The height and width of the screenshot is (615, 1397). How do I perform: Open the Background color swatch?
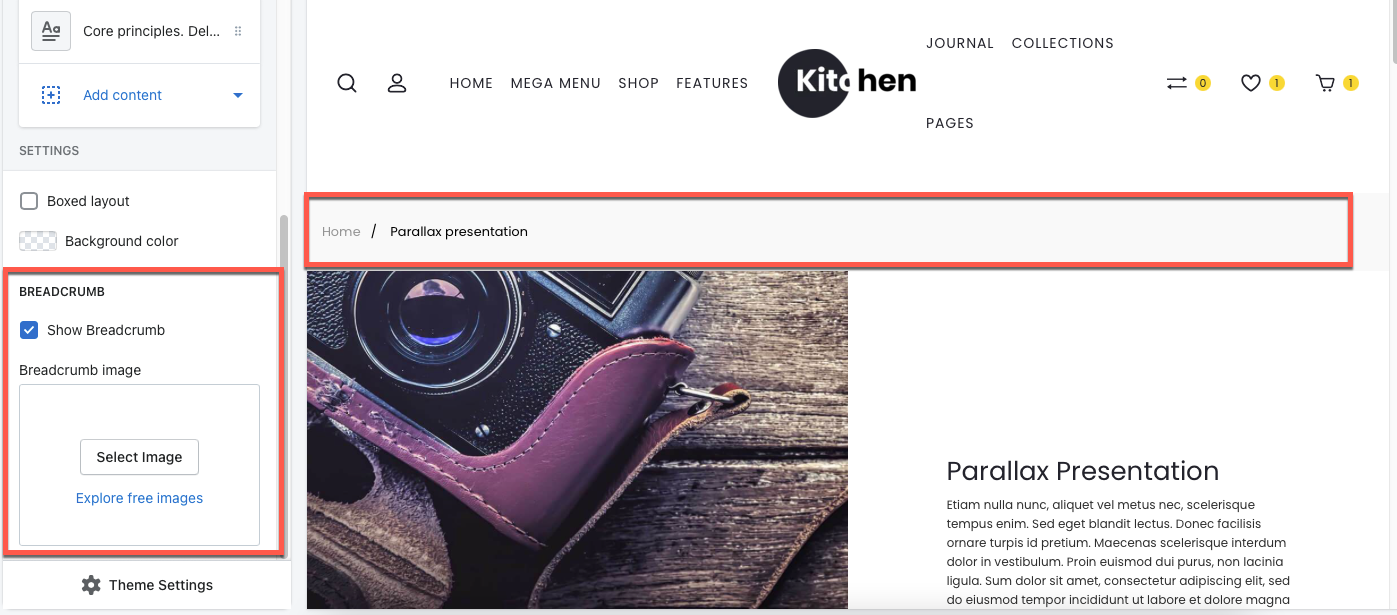coord(38,241)
